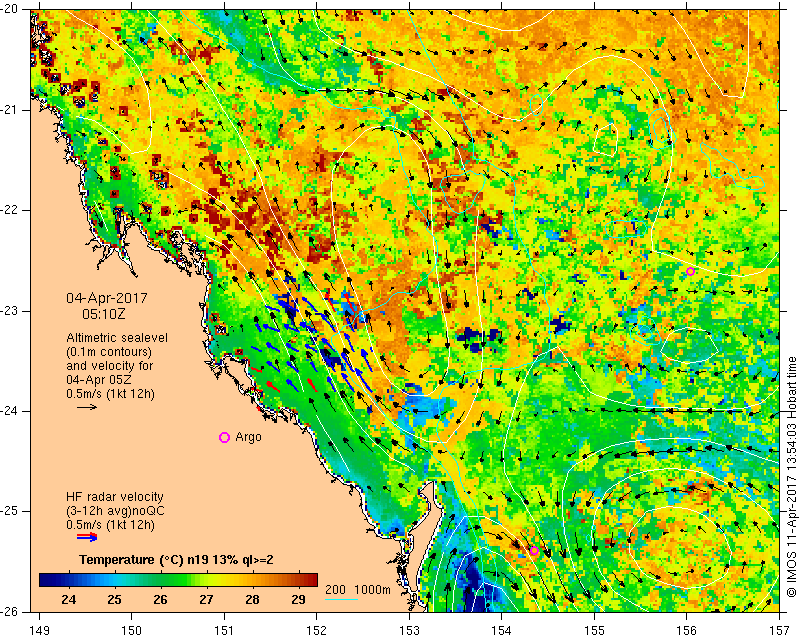
Task: Click the Argo float marker near 154.3°E, 25.4°S
Action: [534, 550]
